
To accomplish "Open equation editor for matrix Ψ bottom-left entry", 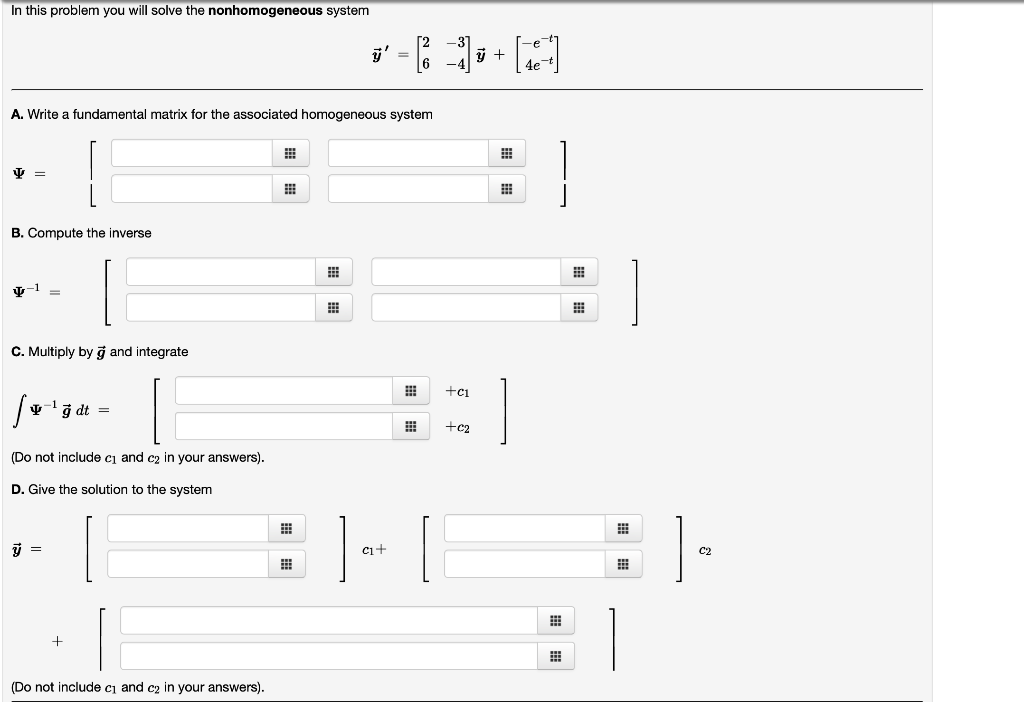I will tap(292, 188).
